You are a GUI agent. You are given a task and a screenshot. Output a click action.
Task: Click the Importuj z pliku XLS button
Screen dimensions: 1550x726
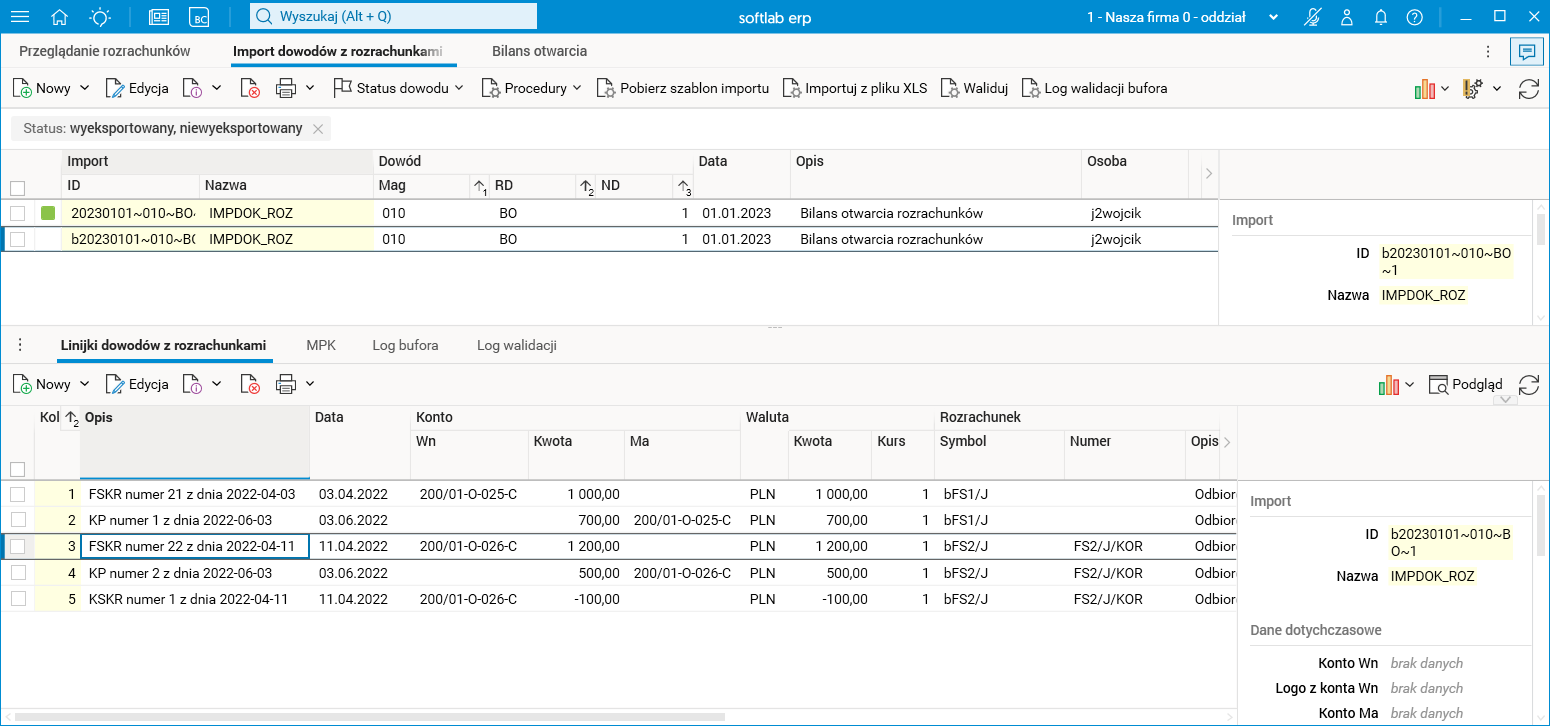[855, 88]
